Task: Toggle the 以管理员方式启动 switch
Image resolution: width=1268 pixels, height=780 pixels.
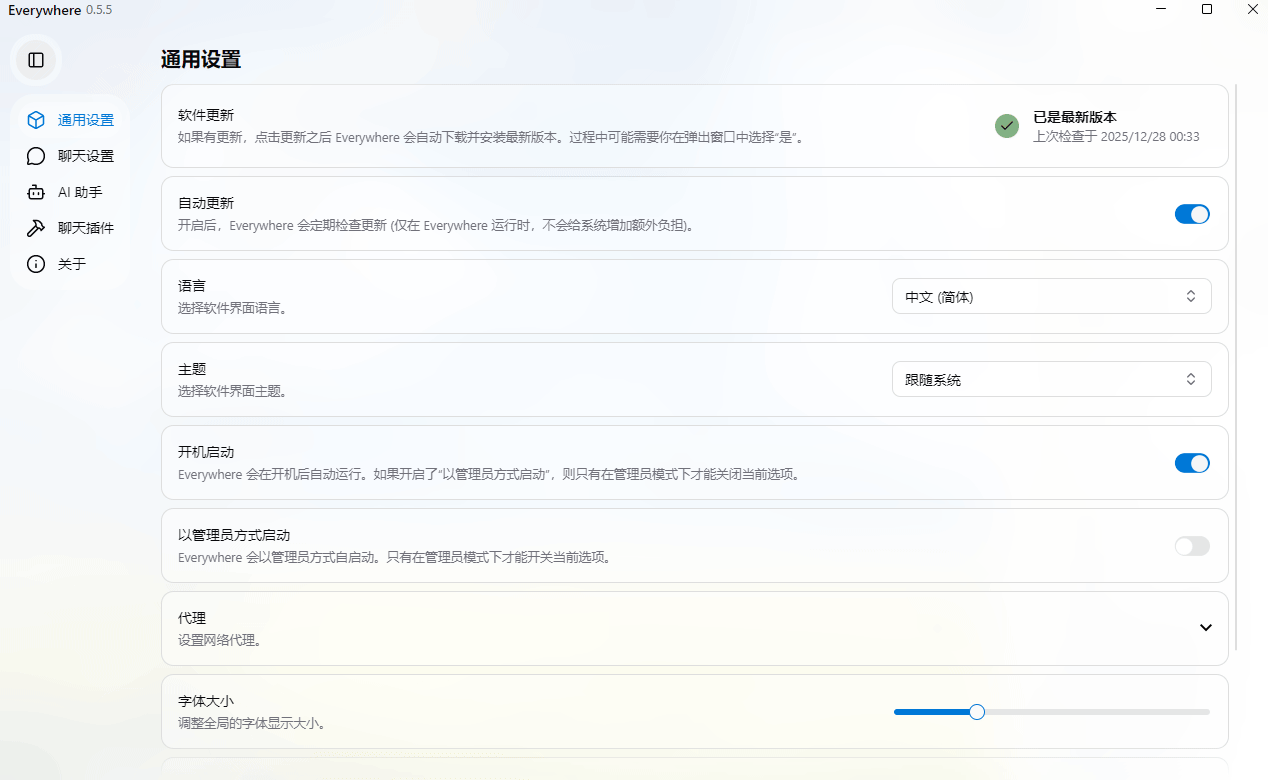Action: (1192, 546)
